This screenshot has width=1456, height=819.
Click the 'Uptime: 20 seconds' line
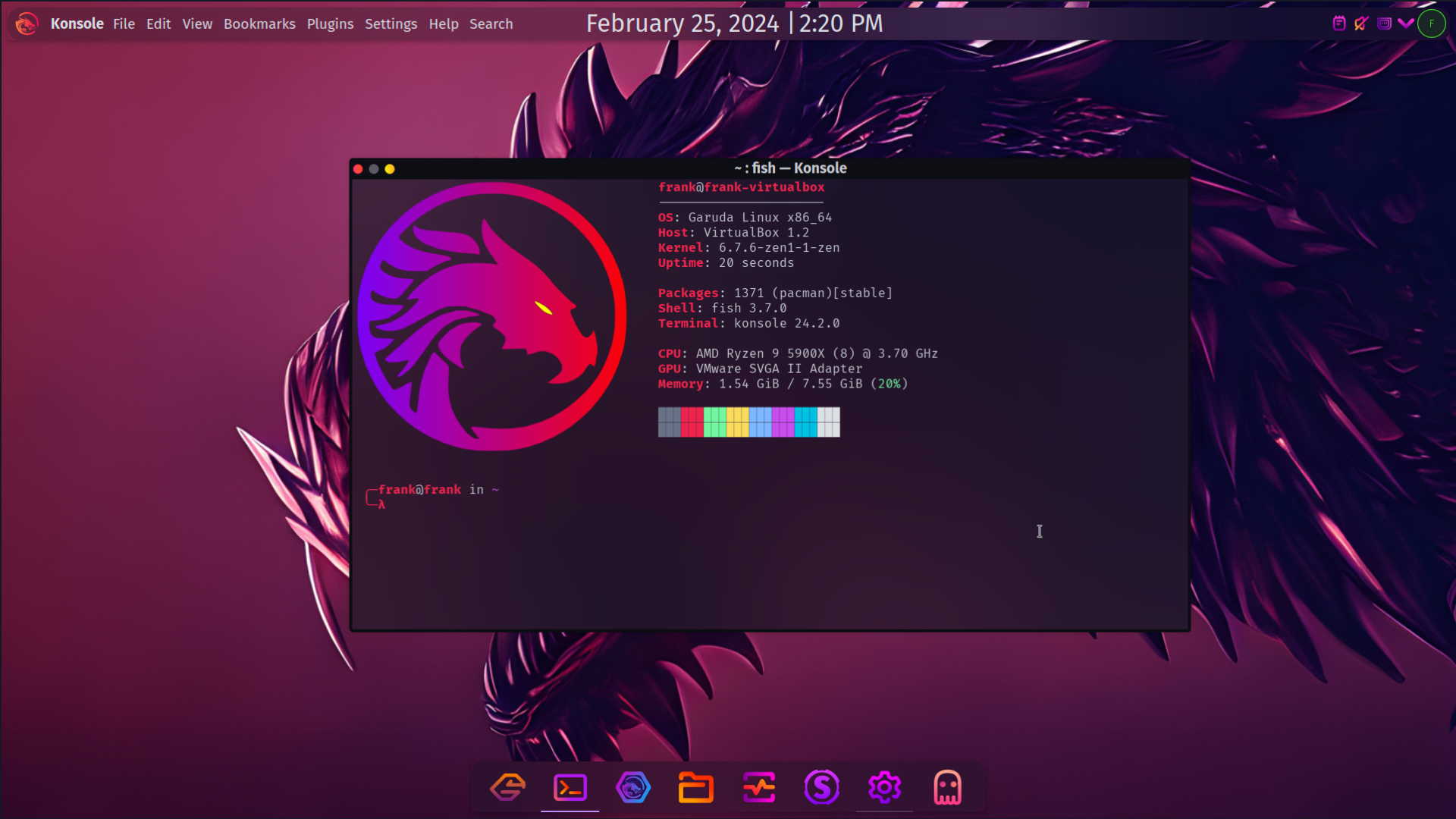pos(726,263)
